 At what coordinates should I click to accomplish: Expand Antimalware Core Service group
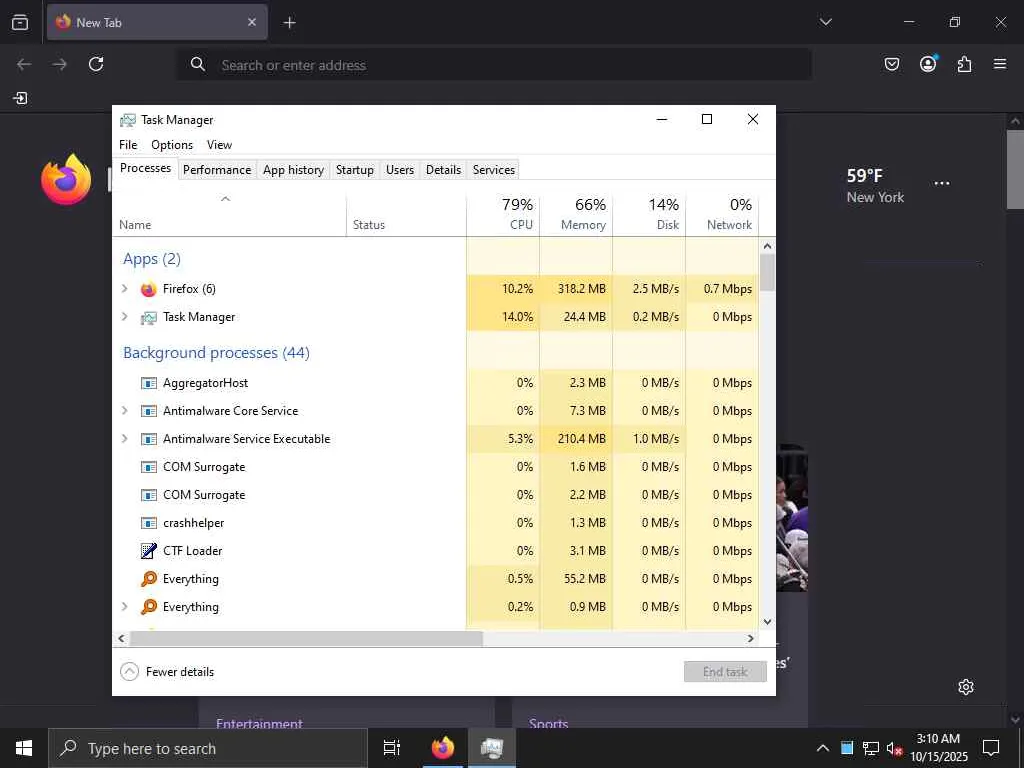pos(125,411)
